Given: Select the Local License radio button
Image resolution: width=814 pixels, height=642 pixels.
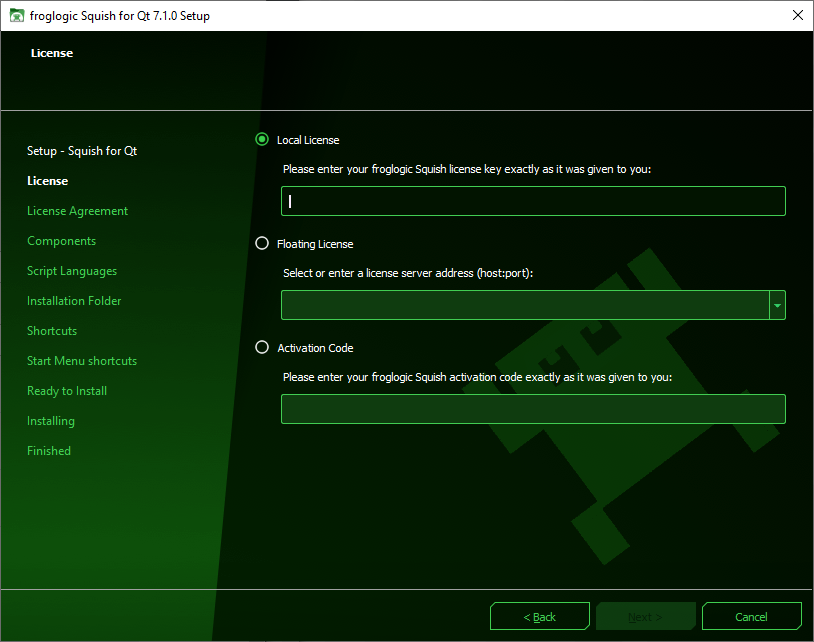Looking at the screenshot, I should [x=263, y=140].
